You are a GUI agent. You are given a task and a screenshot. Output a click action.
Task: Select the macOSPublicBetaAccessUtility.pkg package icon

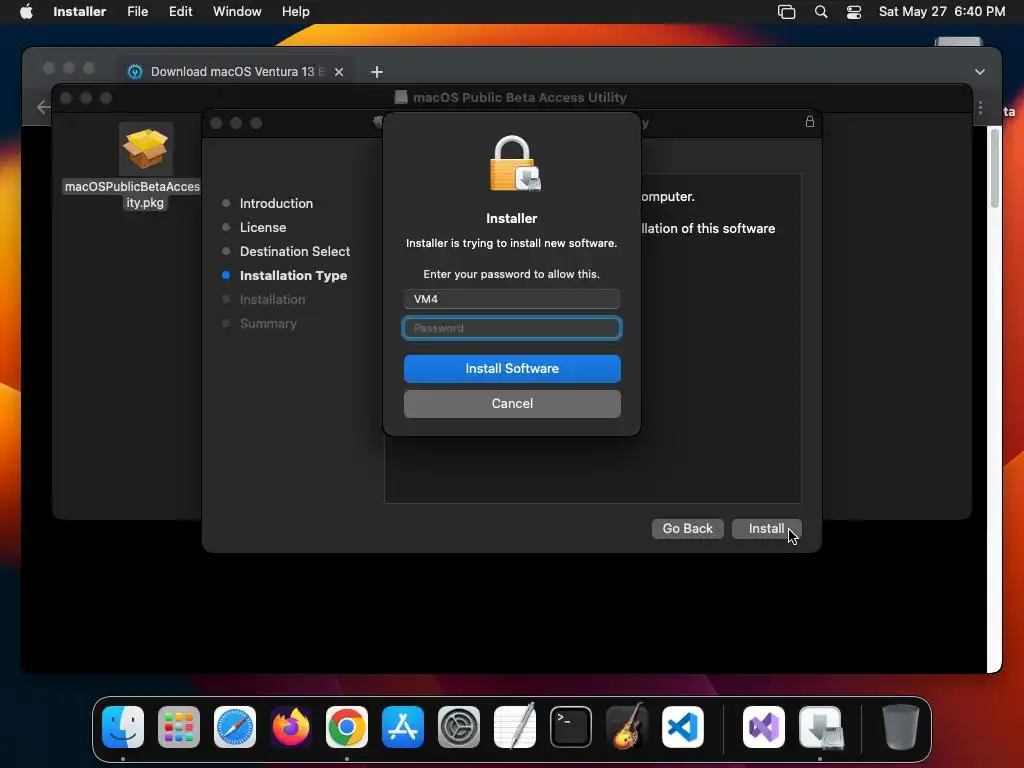(145, 150)
